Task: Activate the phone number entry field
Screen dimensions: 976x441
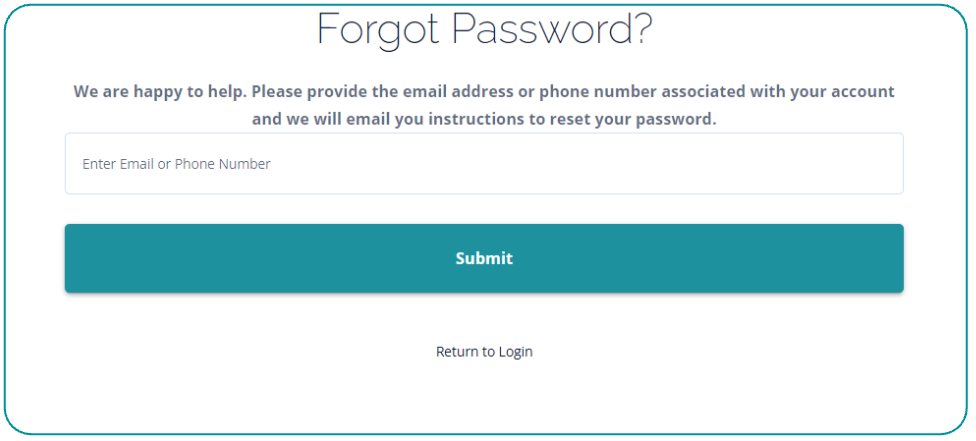Action: tap(484, 164)
